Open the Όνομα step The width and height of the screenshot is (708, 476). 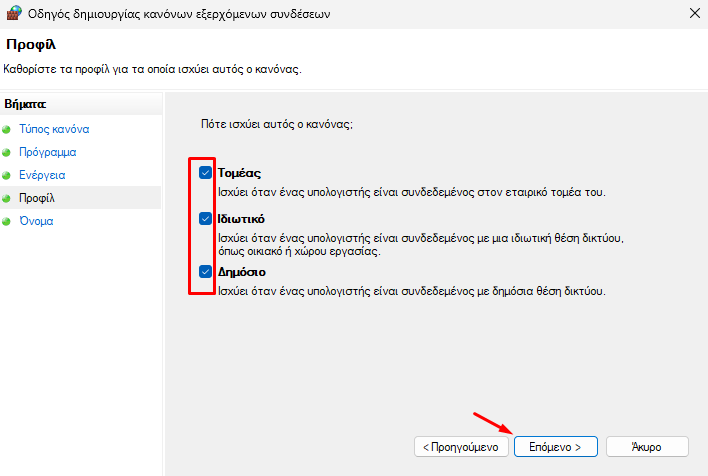(x=36, y=221)
